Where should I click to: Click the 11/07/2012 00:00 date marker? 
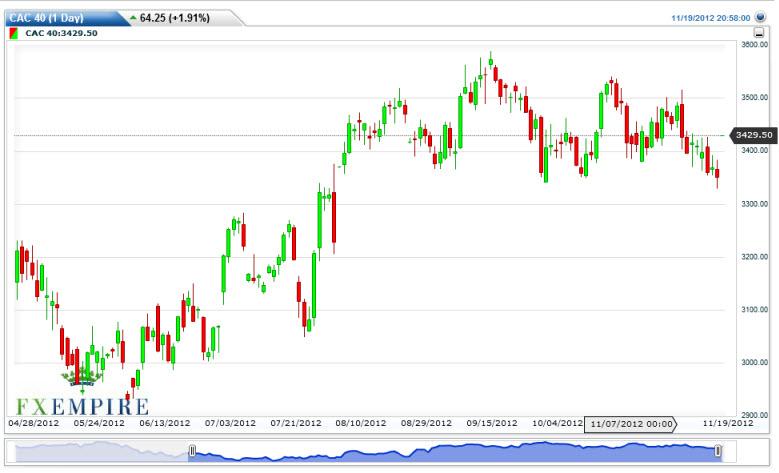tap(630, 424)
